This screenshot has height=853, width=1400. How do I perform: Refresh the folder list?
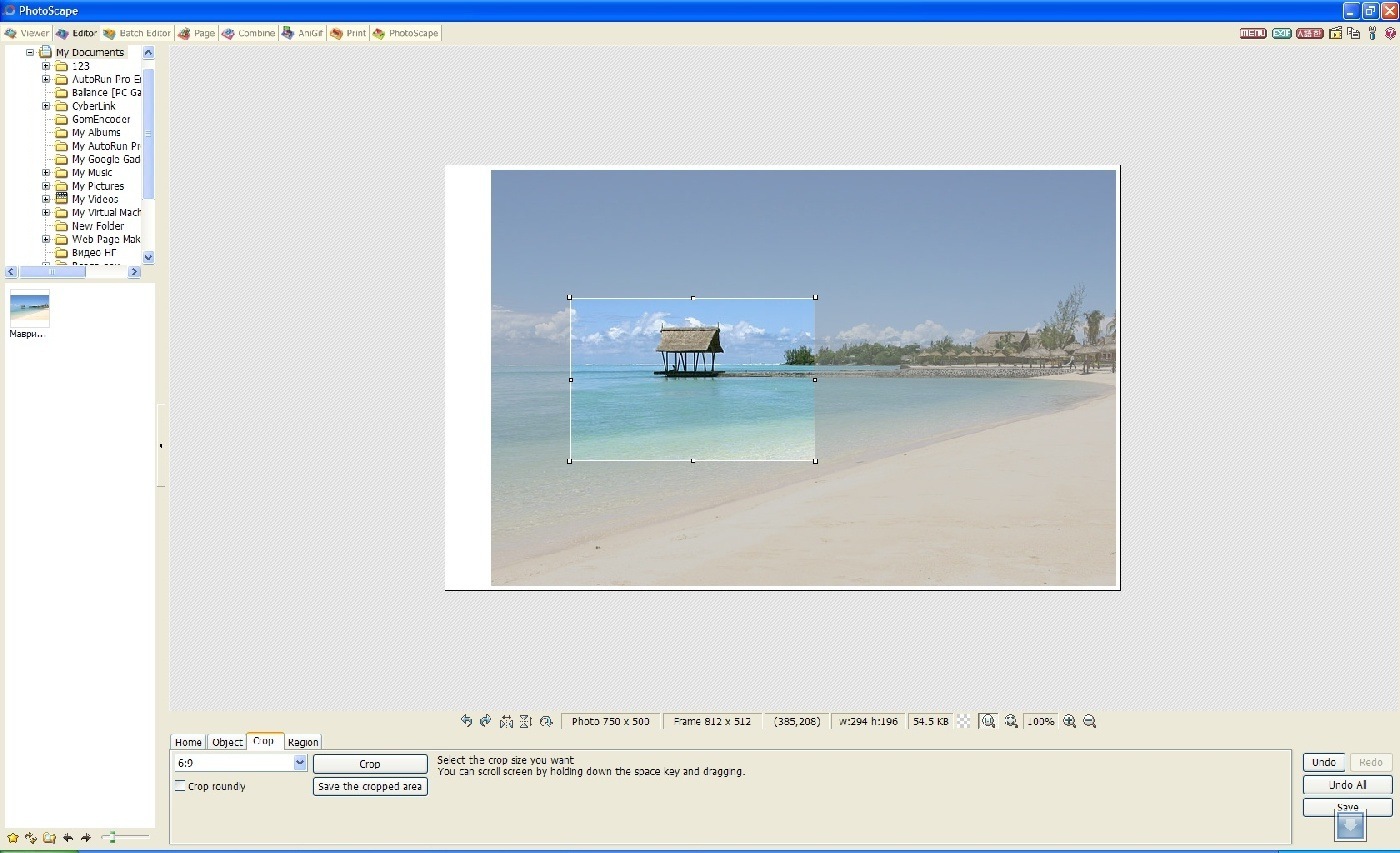click(x=31, y=838)
